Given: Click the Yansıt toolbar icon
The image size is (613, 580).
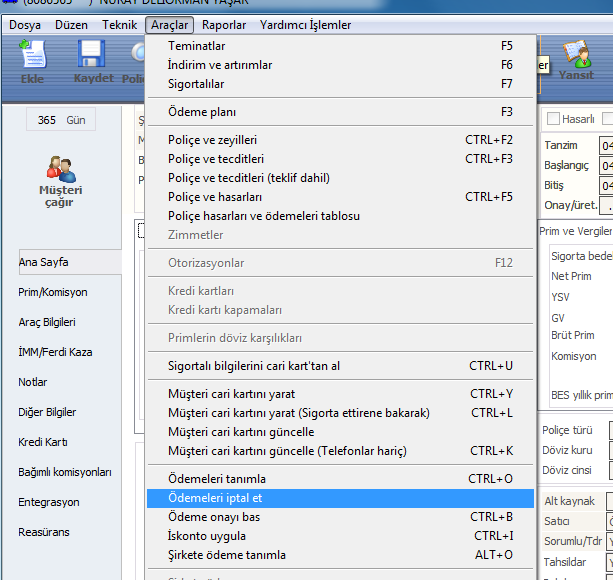Looking at the screenshot, I should (576, 61).
